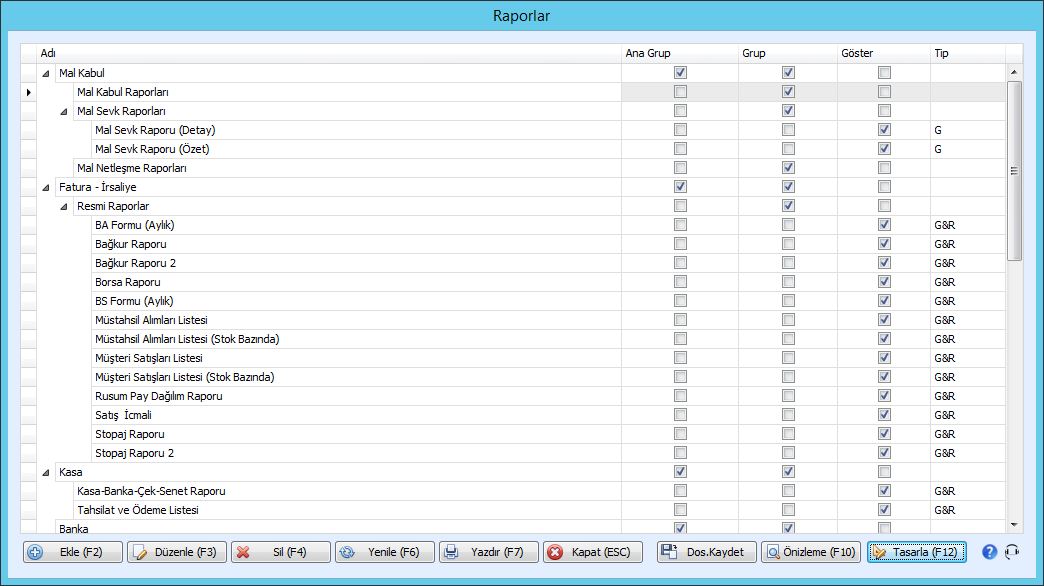Click the magnifier icon on Önizleme button

click(773, 552)
